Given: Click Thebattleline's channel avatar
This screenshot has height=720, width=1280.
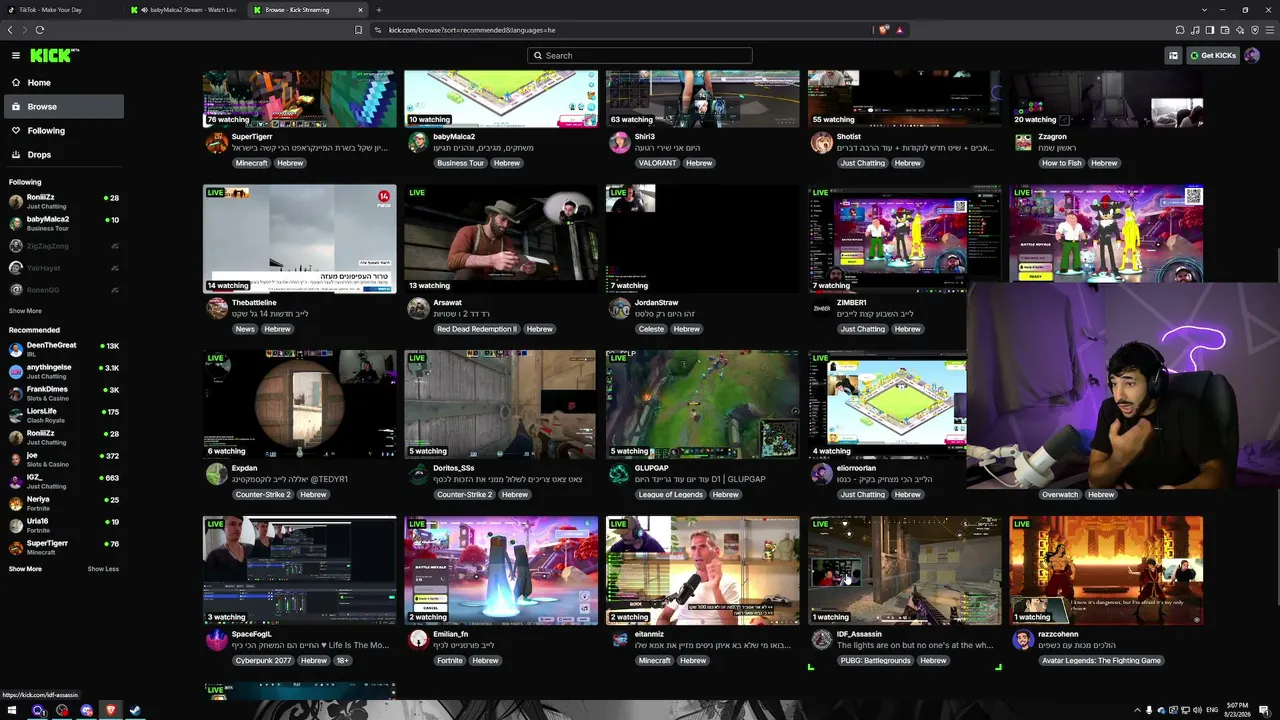Looking at the screenshot, I should (216, 308).
